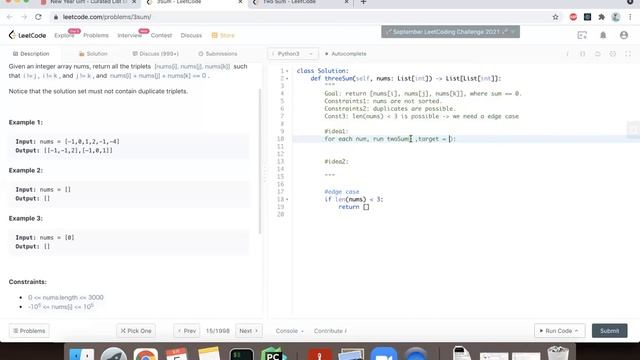Switch to the Two Sum browser tab
The height and width of the screenshot is (360, 640).
click(301, 2)
